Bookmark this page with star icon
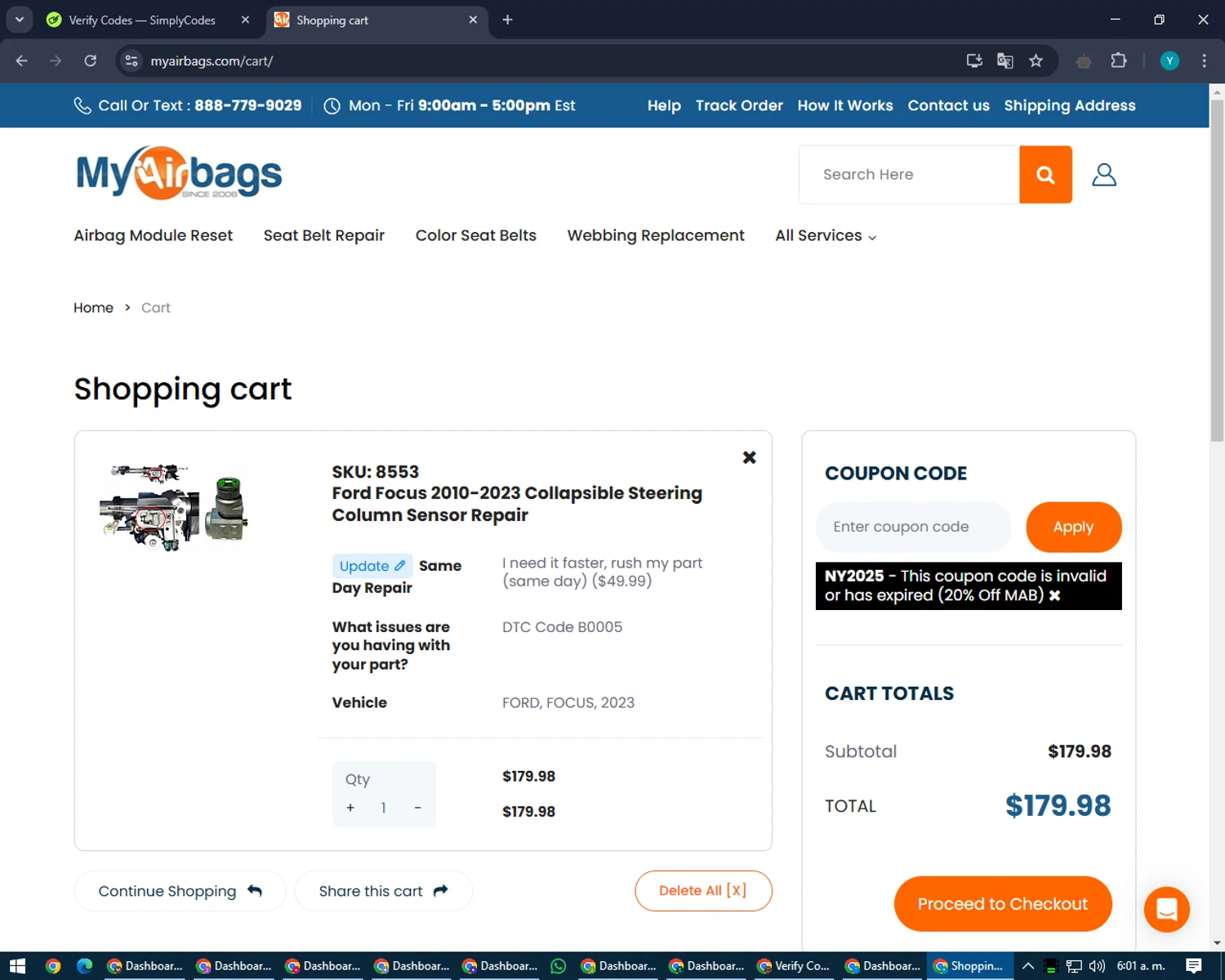 pyautogui.click(x=1036, y=60)
